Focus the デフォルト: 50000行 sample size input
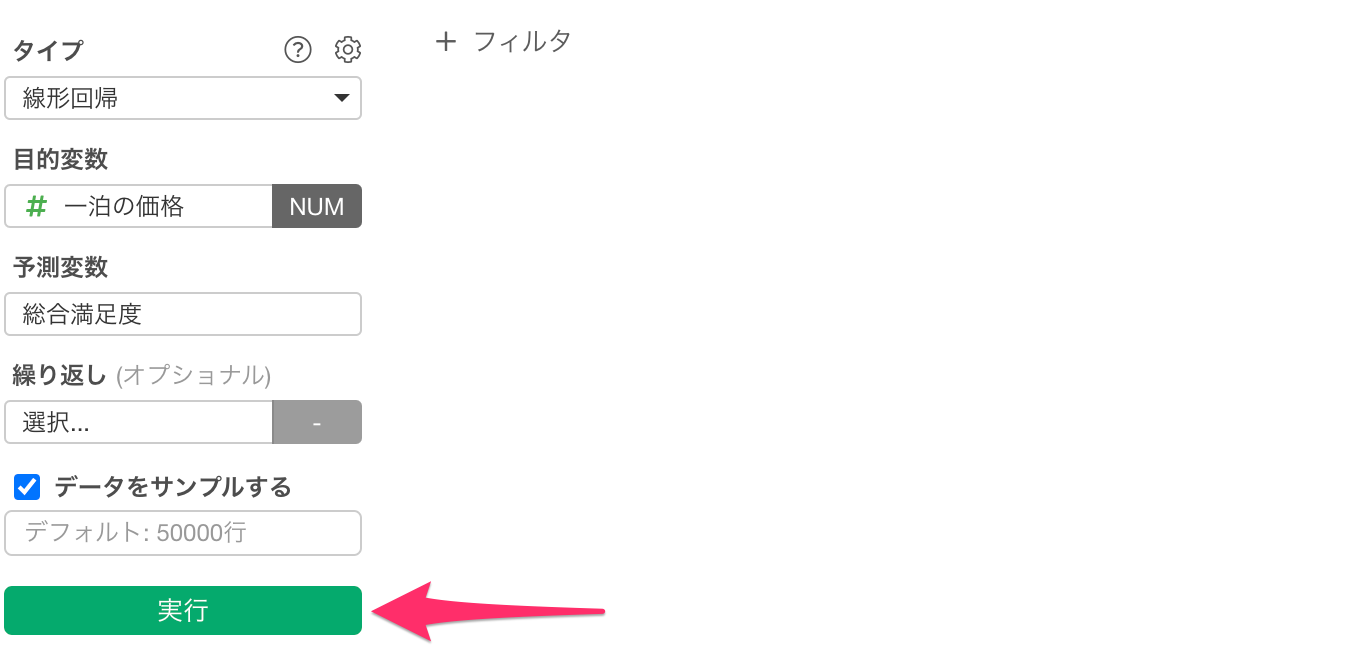 pyautogui.click(x=183, y=533)
